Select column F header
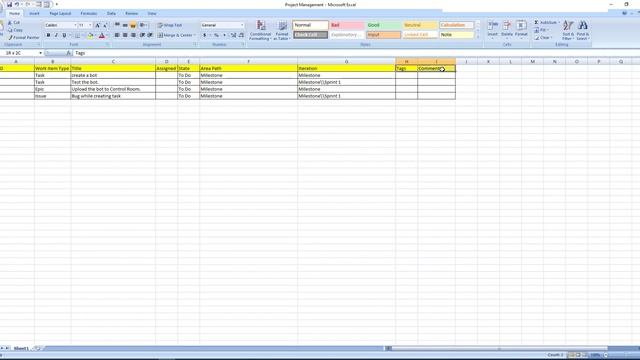 click(x=248, y=62)
